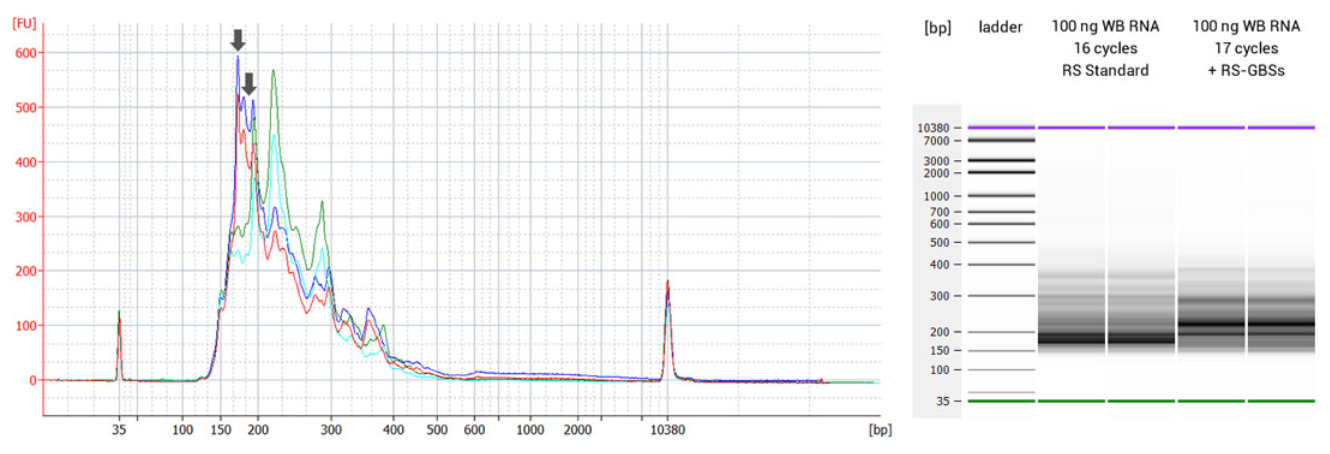Viewport: 1330px width, 454px height.
Task: Click the 7000 label beside the gel ladder
Action: 935,141
